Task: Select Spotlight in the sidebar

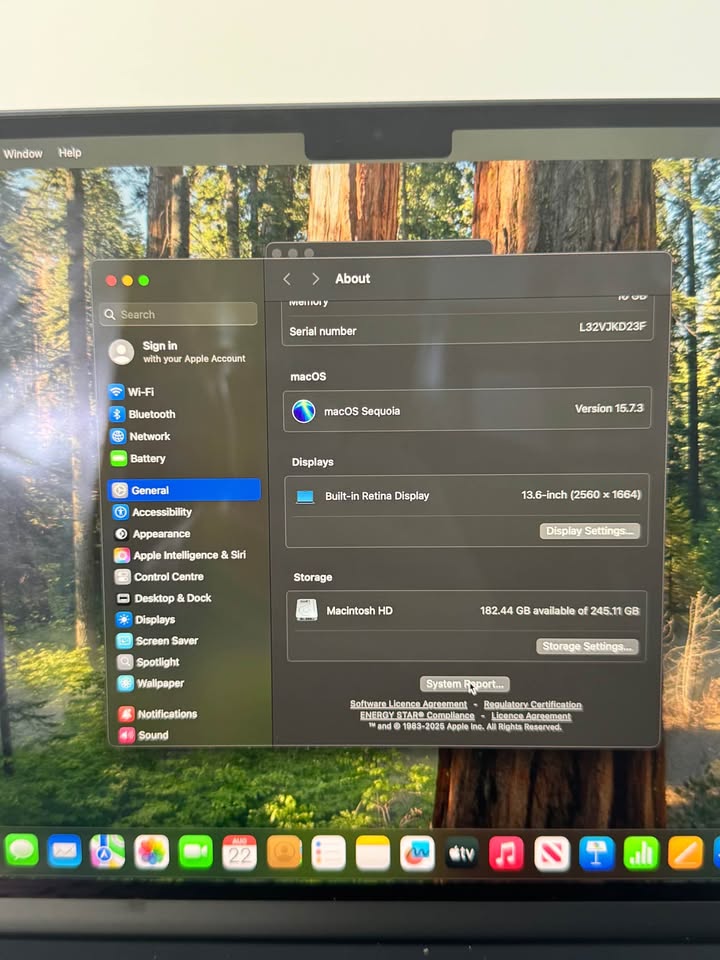Action: [x=148, y=662]
